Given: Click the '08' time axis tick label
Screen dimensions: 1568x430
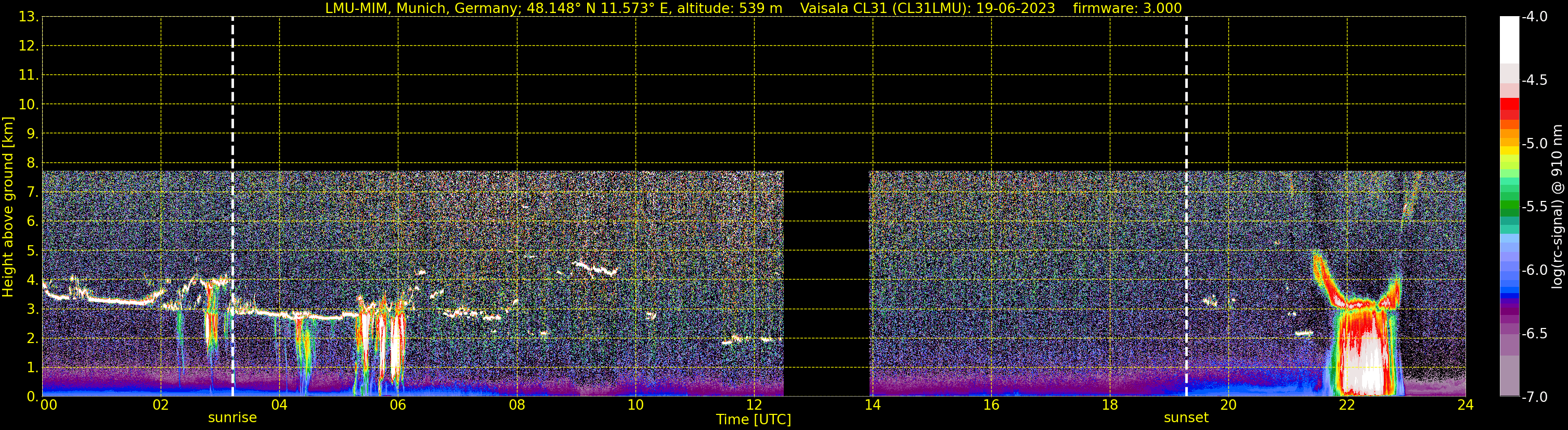Looking at the screenshot, I should (x=517, y=405).
